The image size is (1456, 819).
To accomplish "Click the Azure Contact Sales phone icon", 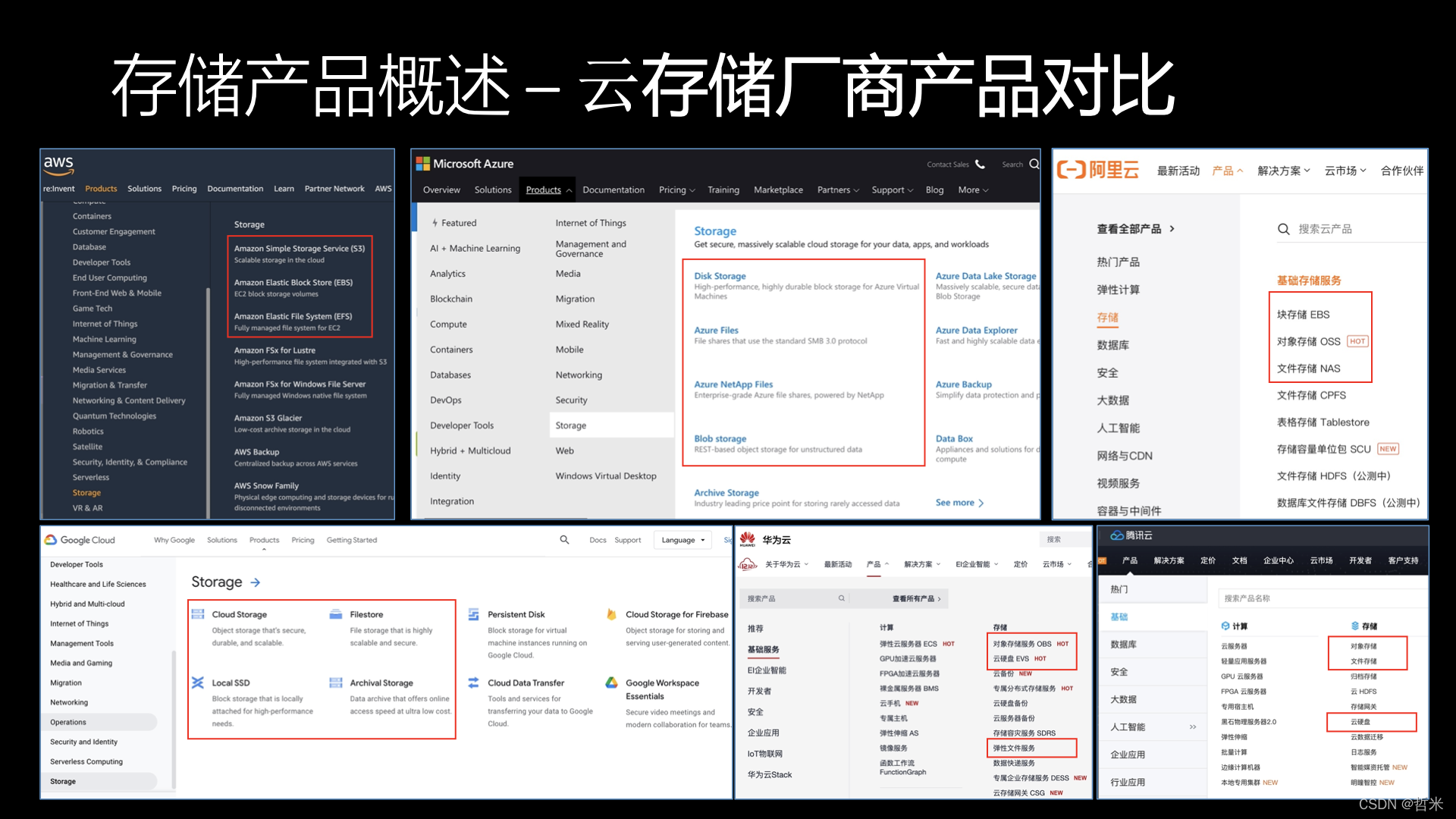I will point(980,165).
